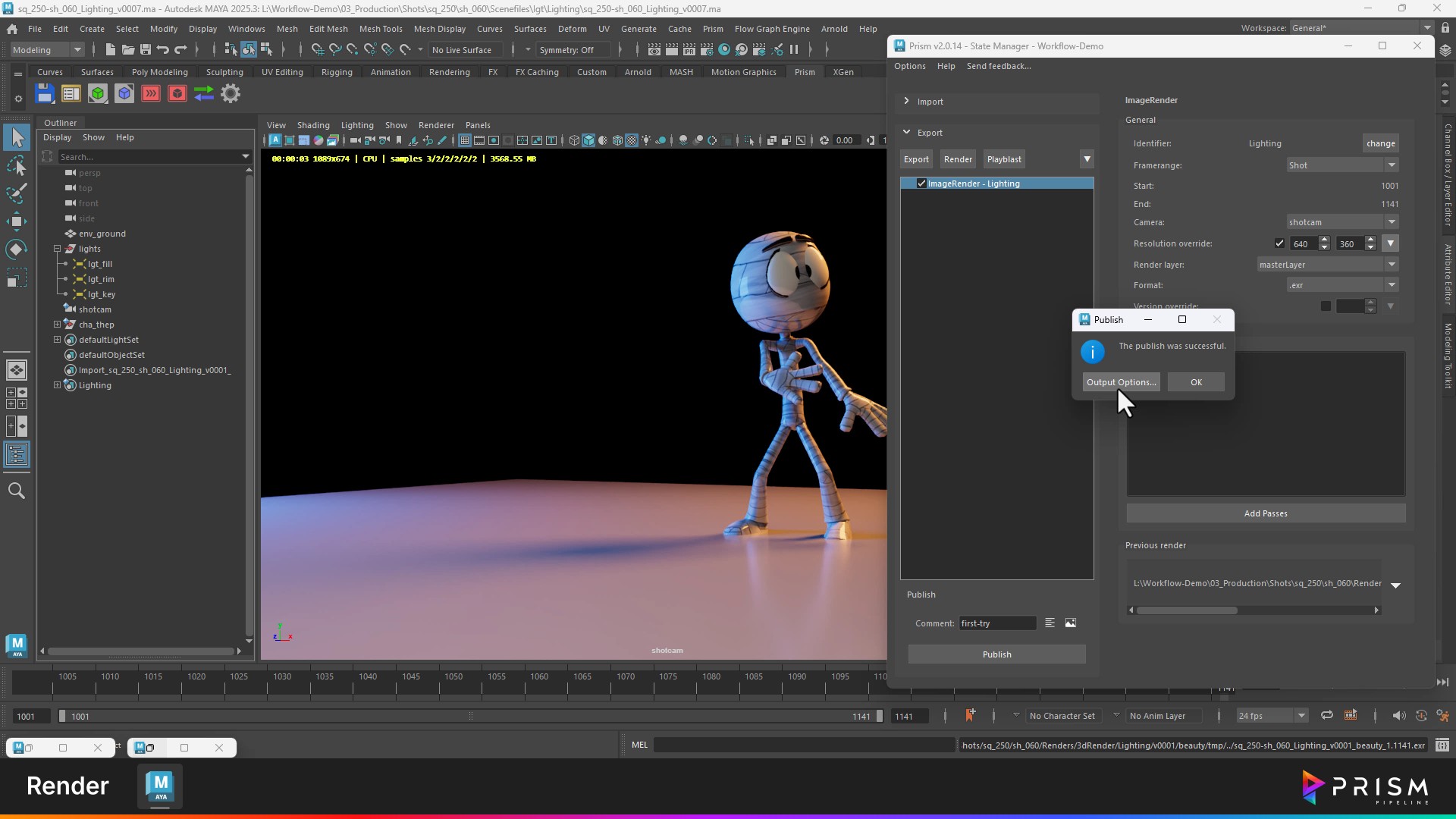1456x819 pixels.
Task: Select the Paint Selection tool
Action: pos(17,193)
